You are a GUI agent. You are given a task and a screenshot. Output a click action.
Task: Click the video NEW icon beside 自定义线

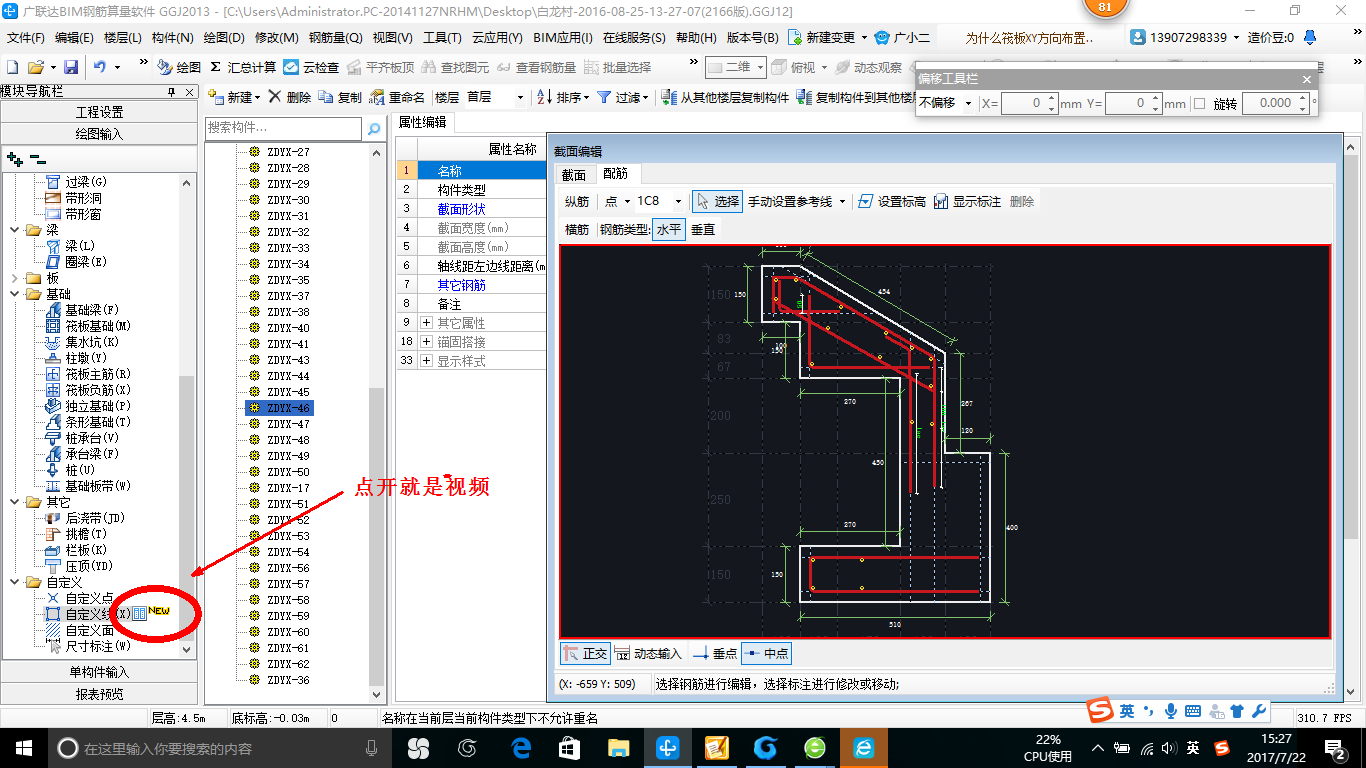tap(152, 613)
